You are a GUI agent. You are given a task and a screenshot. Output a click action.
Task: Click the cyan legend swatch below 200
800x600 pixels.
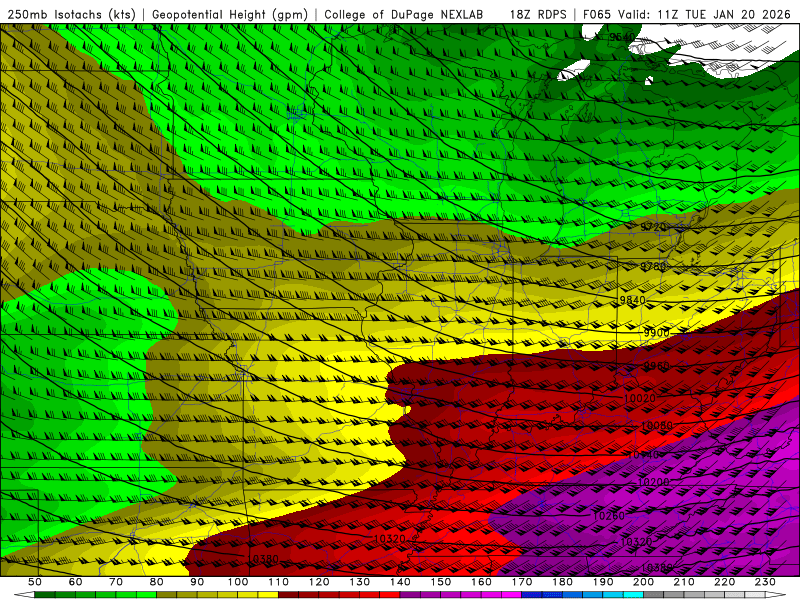click(x=633, y=595)
